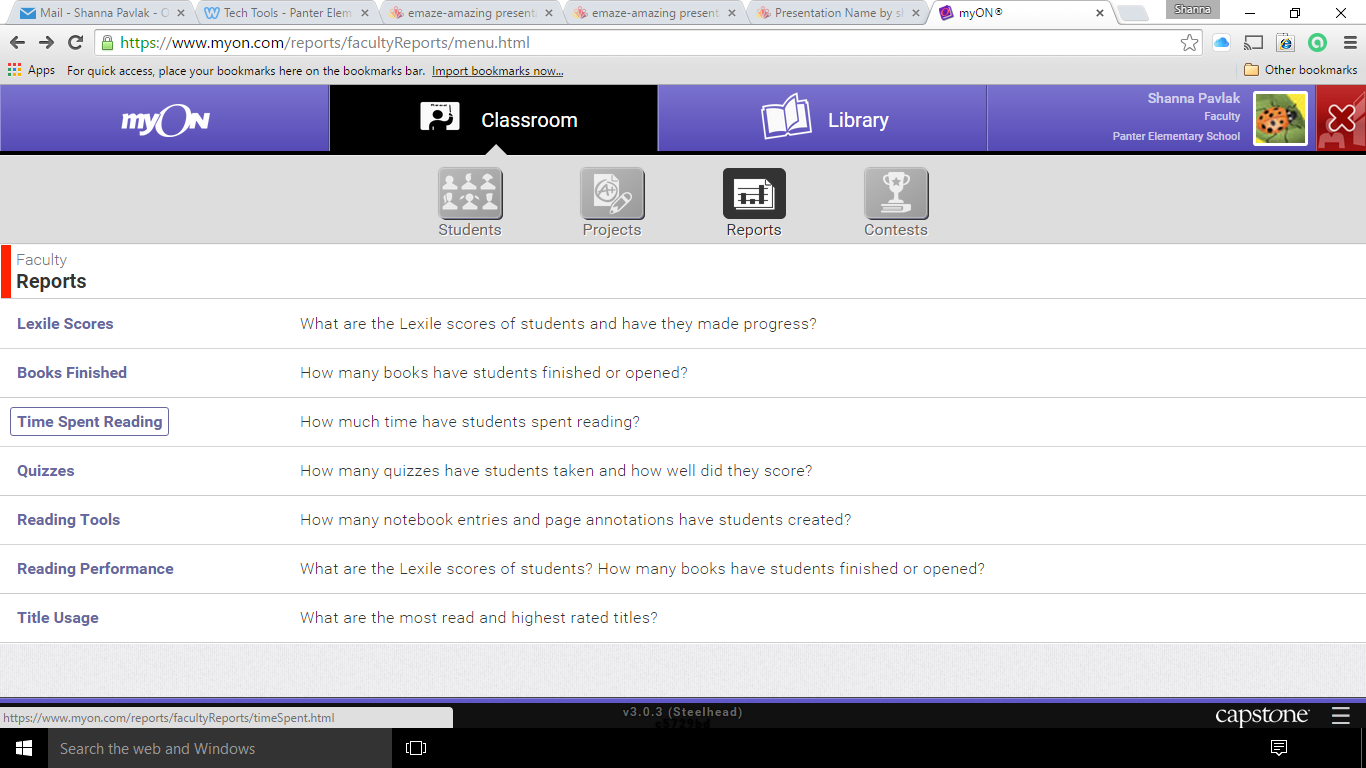The image size is (1366, 768).
Task: Open the Title Usage report
Action: pos(58,618)
